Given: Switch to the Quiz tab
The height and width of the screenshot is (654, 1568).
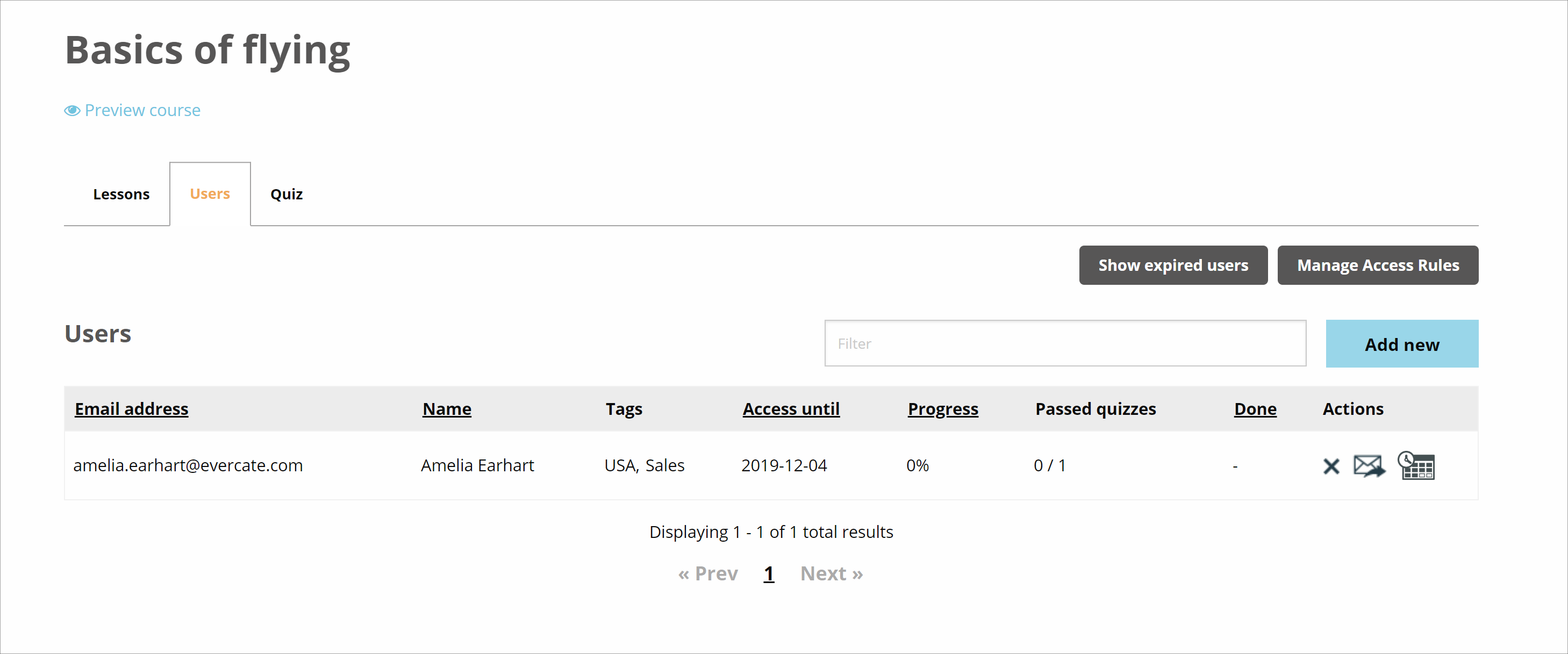Looking at the screenshot, I should 286,194.
